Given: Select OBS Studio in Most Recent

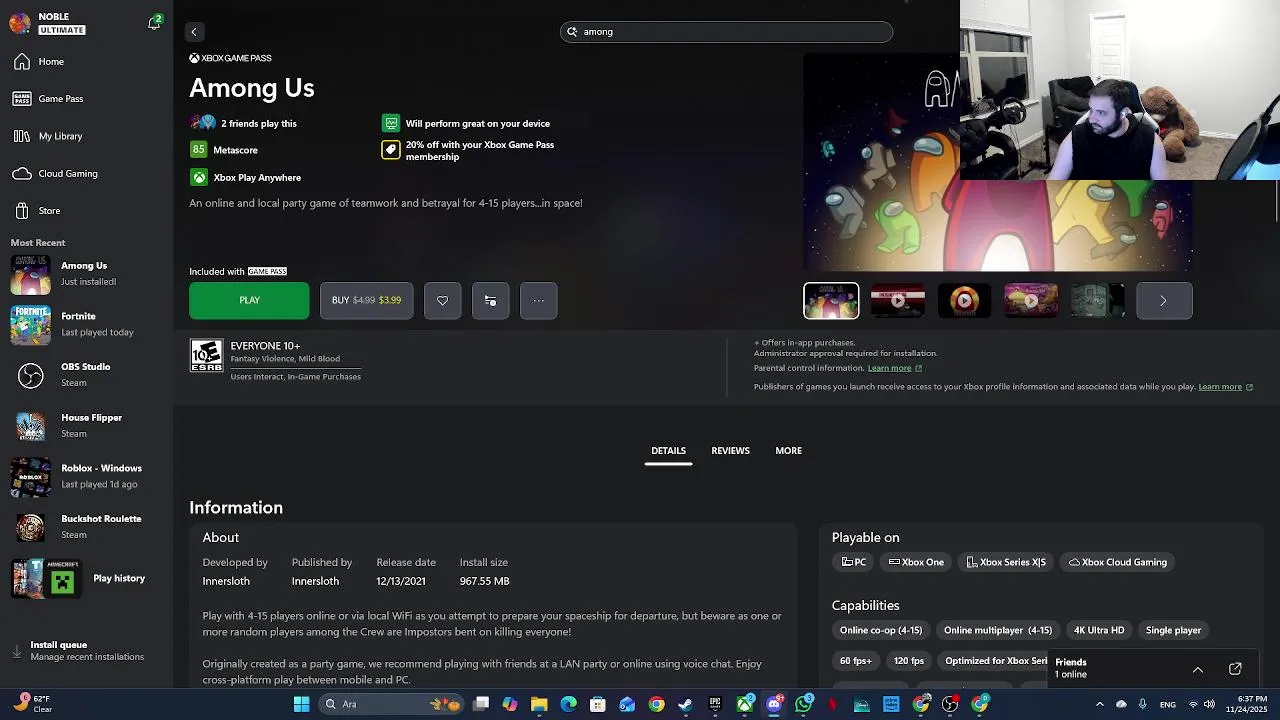Looking at the screenshot, I should coord(87,375).
